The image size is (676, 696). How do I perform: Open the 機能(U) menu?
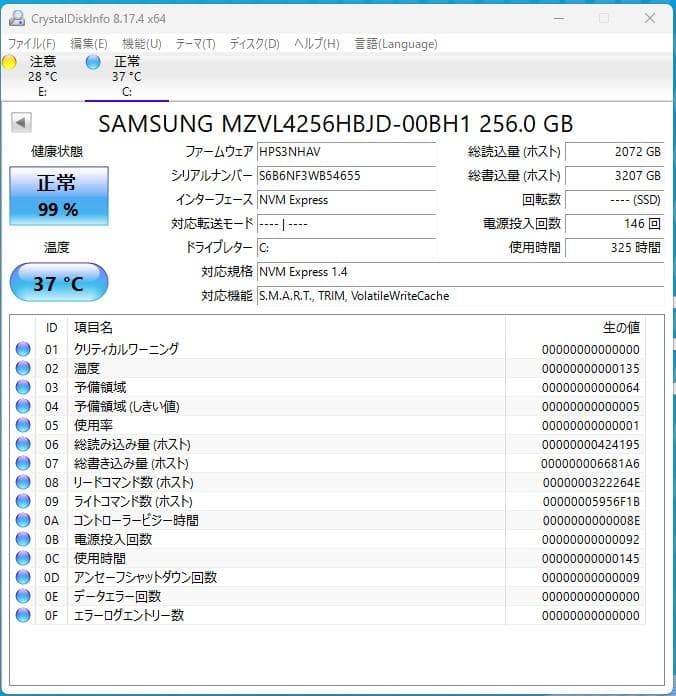tap(142, 44)
